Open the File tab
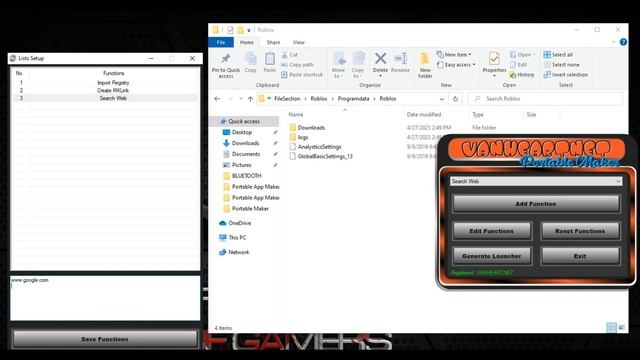 [221, 42]
